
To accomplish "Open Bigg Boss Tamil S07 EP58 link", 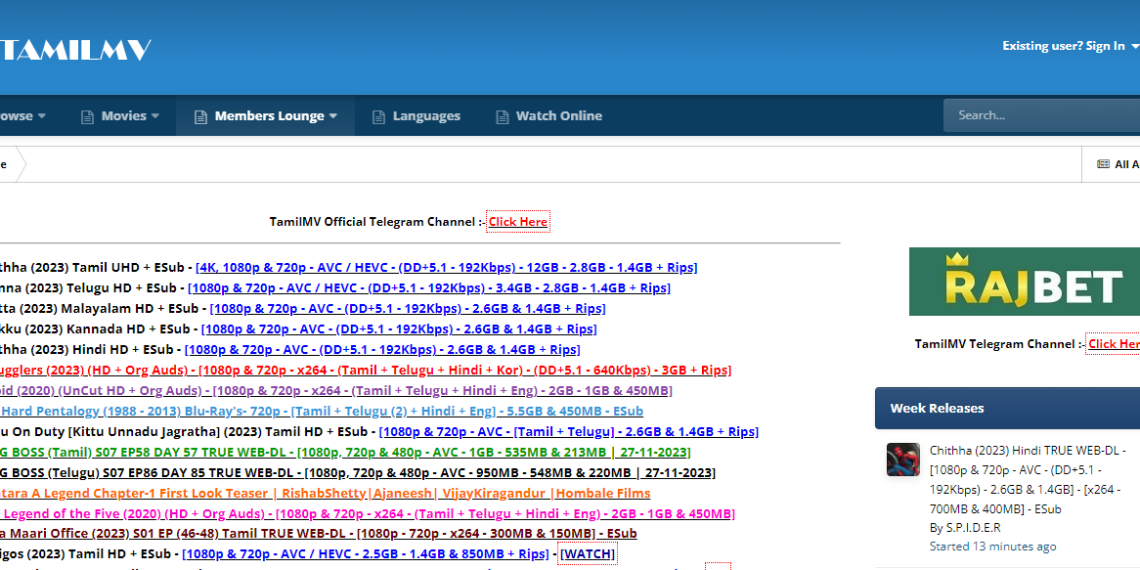I will 345,452.
